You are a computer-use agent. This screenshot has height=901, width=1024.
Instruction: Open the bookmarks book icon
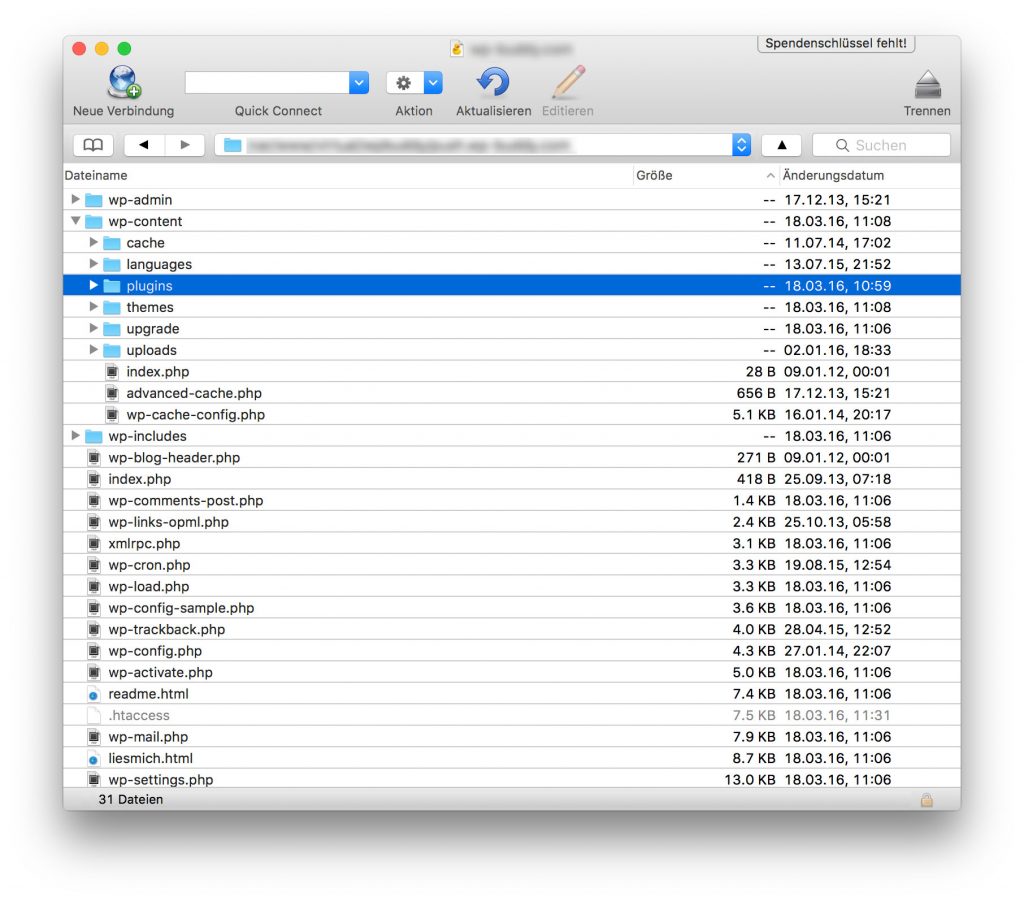93,145
